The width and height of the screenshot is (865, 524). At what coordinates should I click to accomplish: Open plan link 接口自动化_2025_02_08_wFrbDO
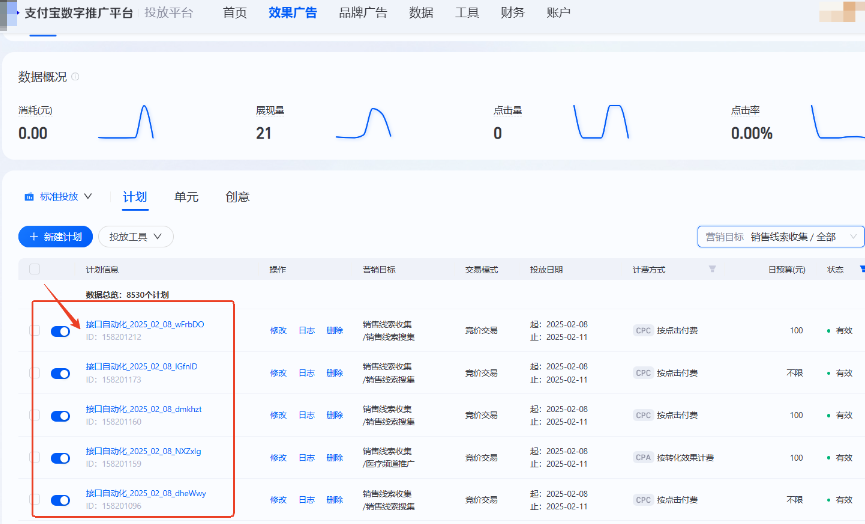(145, 324)
